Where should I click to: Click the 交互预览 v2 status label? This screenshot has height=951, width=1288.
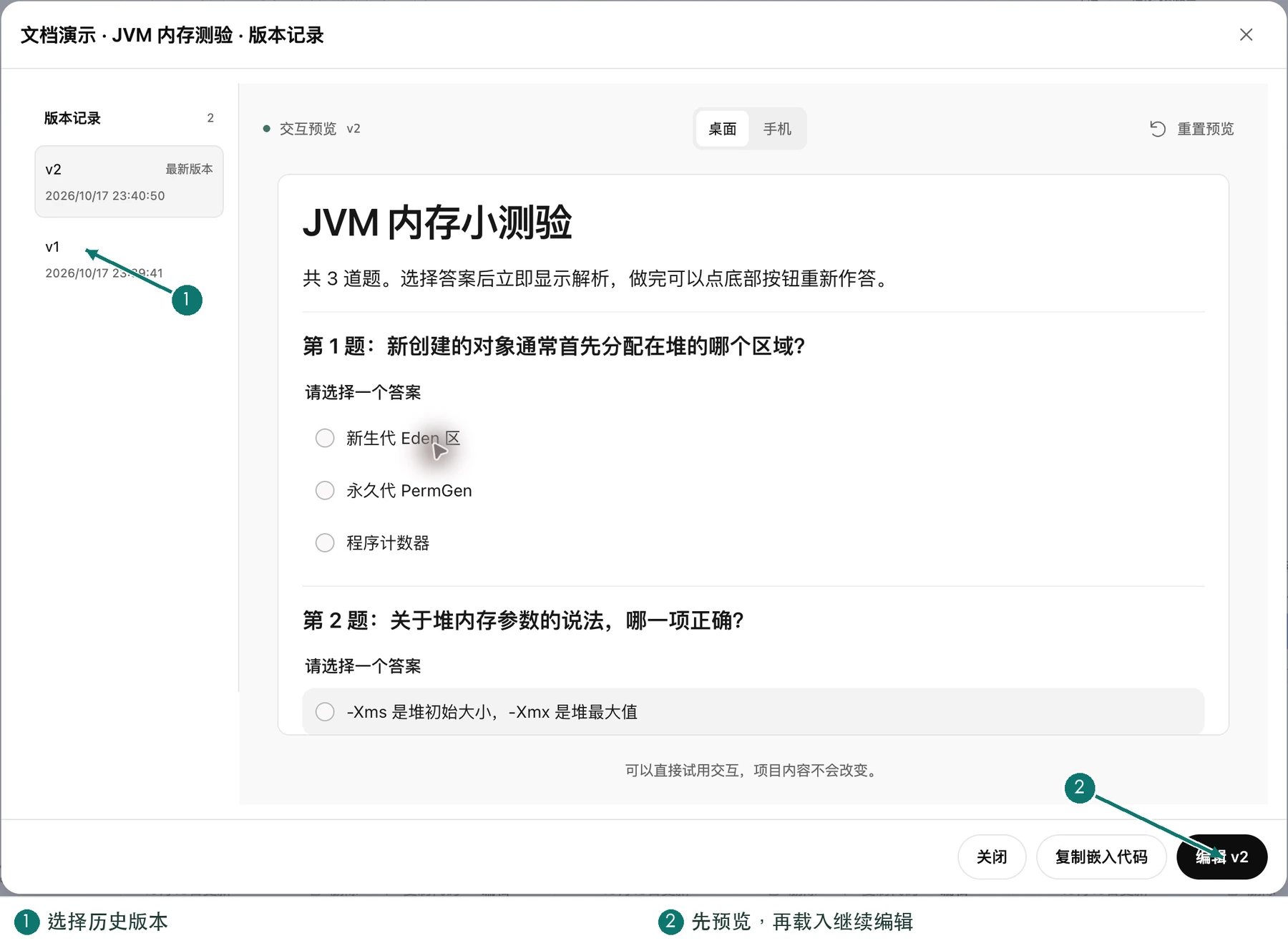(312, 129)
